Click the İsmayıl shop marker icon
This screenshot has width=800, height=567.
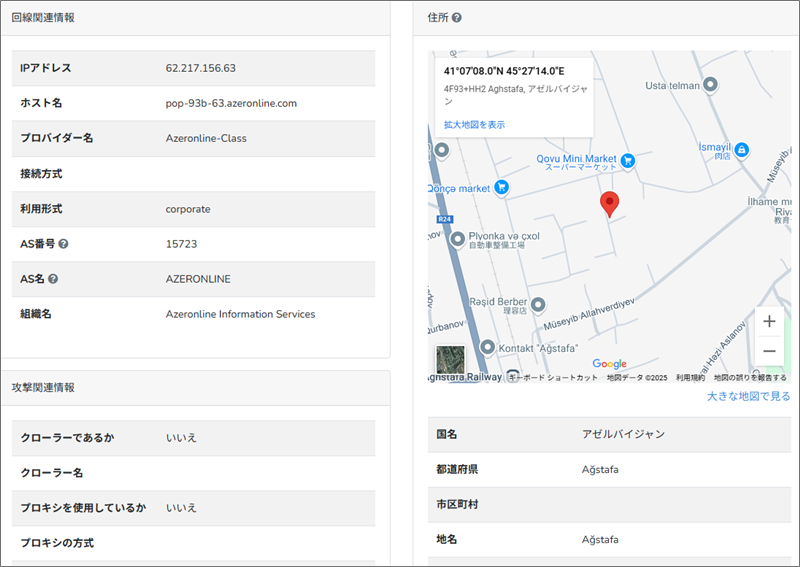(x=741, y=150)
